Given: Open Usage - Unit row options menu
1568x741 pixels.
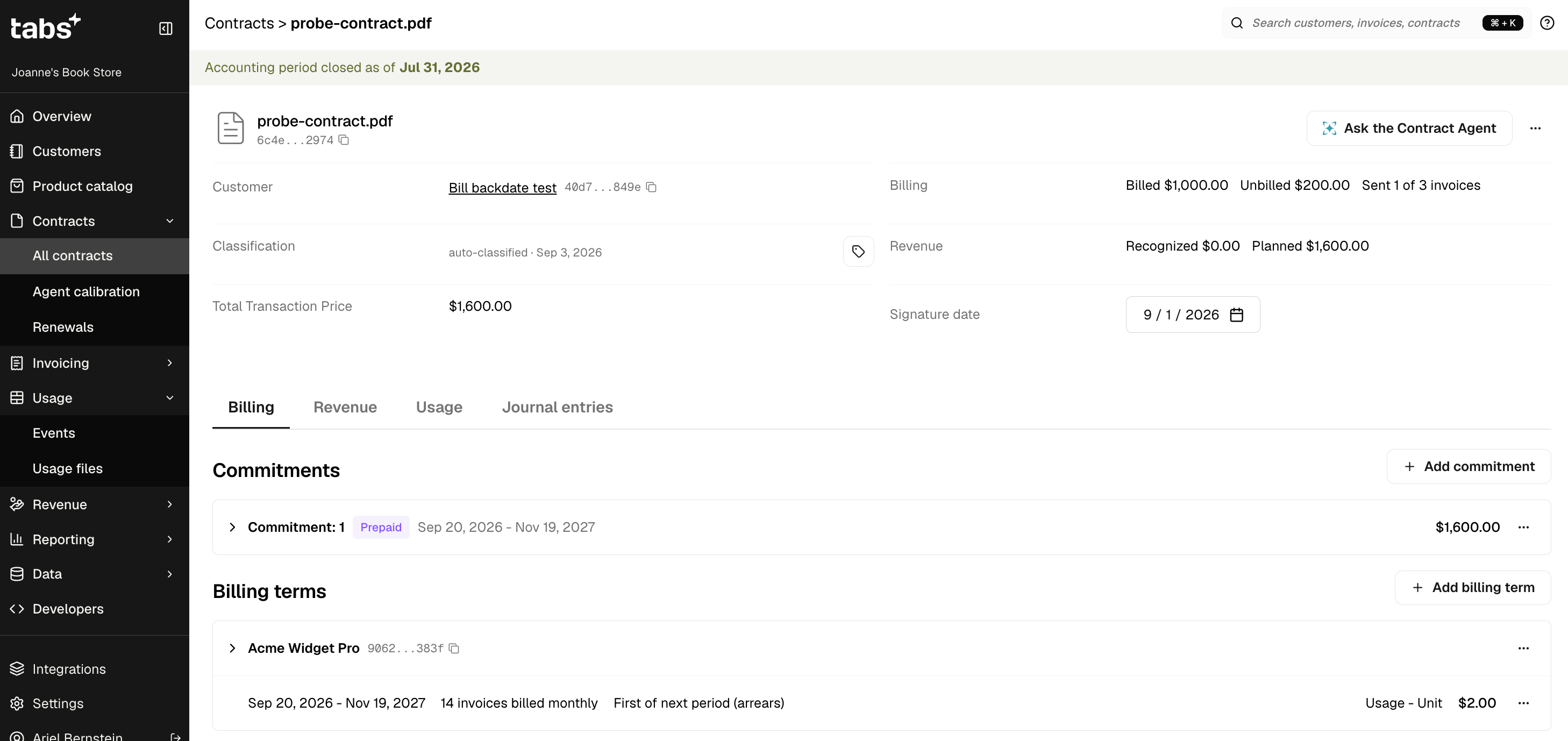Looking at the screenshot, I should pos(1523,703).
